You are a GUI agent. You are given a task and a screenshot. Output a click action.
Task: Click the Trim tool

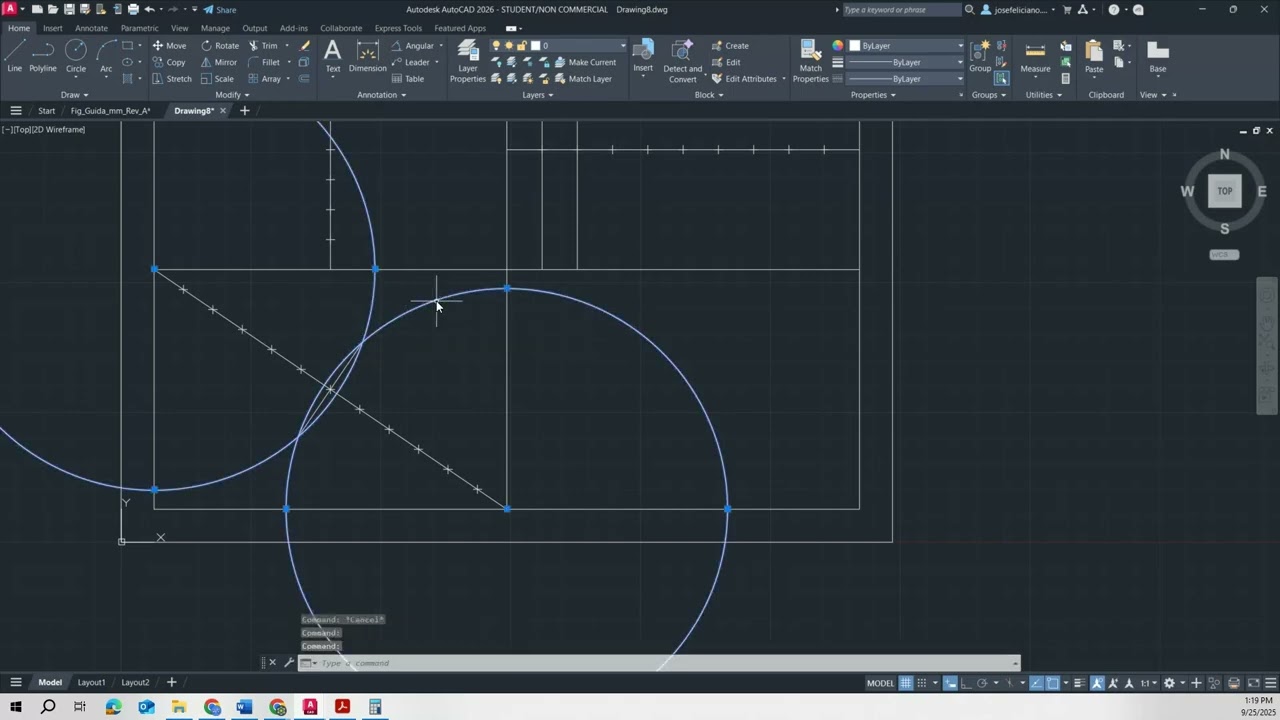click(263, 46)
